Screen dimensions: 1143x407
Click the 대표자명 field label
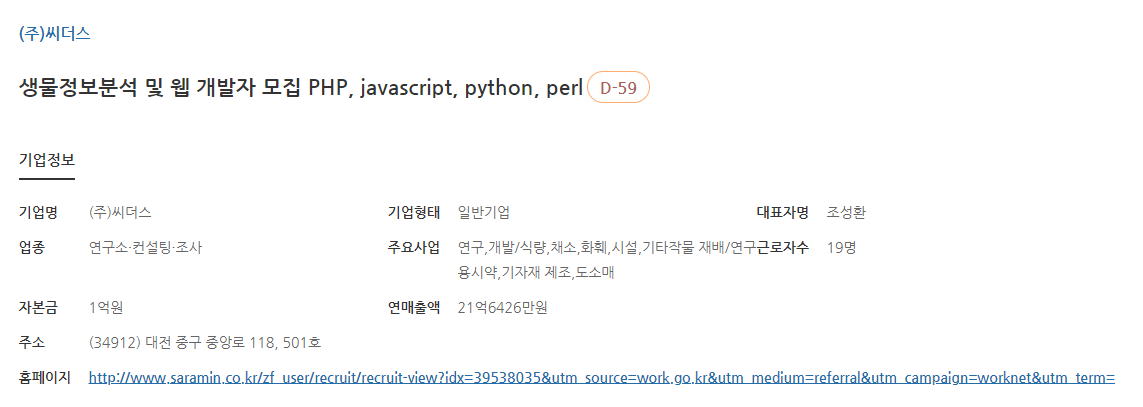tap(782, 213)
